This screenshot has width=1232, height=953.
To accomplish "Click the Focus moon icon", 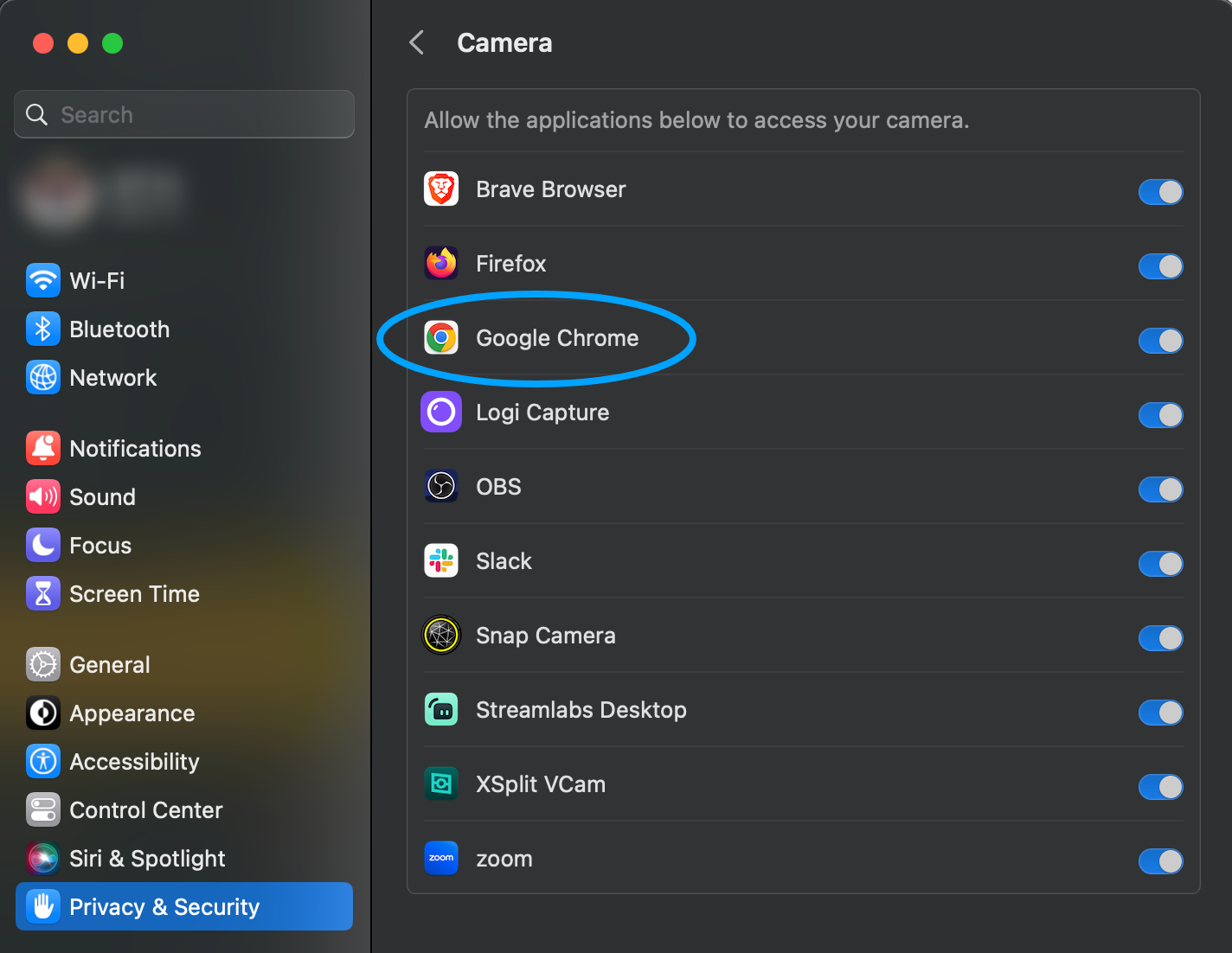I will [x=43, y=545].
